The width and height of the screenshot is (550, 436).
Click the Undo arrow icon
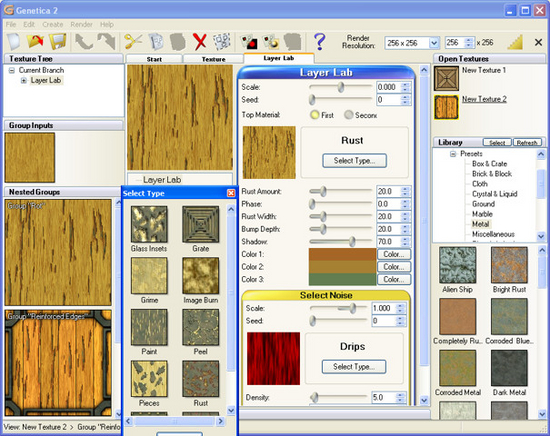(84, 42)
